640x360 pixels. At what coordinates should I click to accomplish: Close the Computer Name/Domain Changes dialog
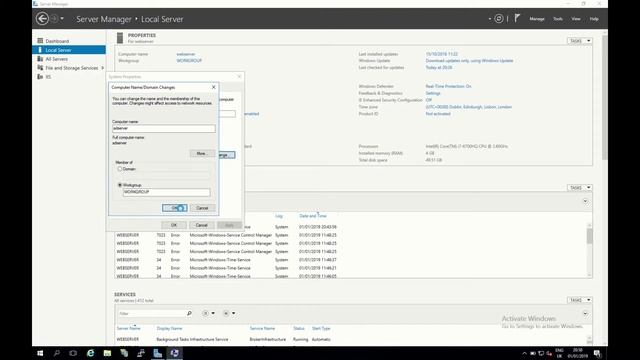coord(213,87)
